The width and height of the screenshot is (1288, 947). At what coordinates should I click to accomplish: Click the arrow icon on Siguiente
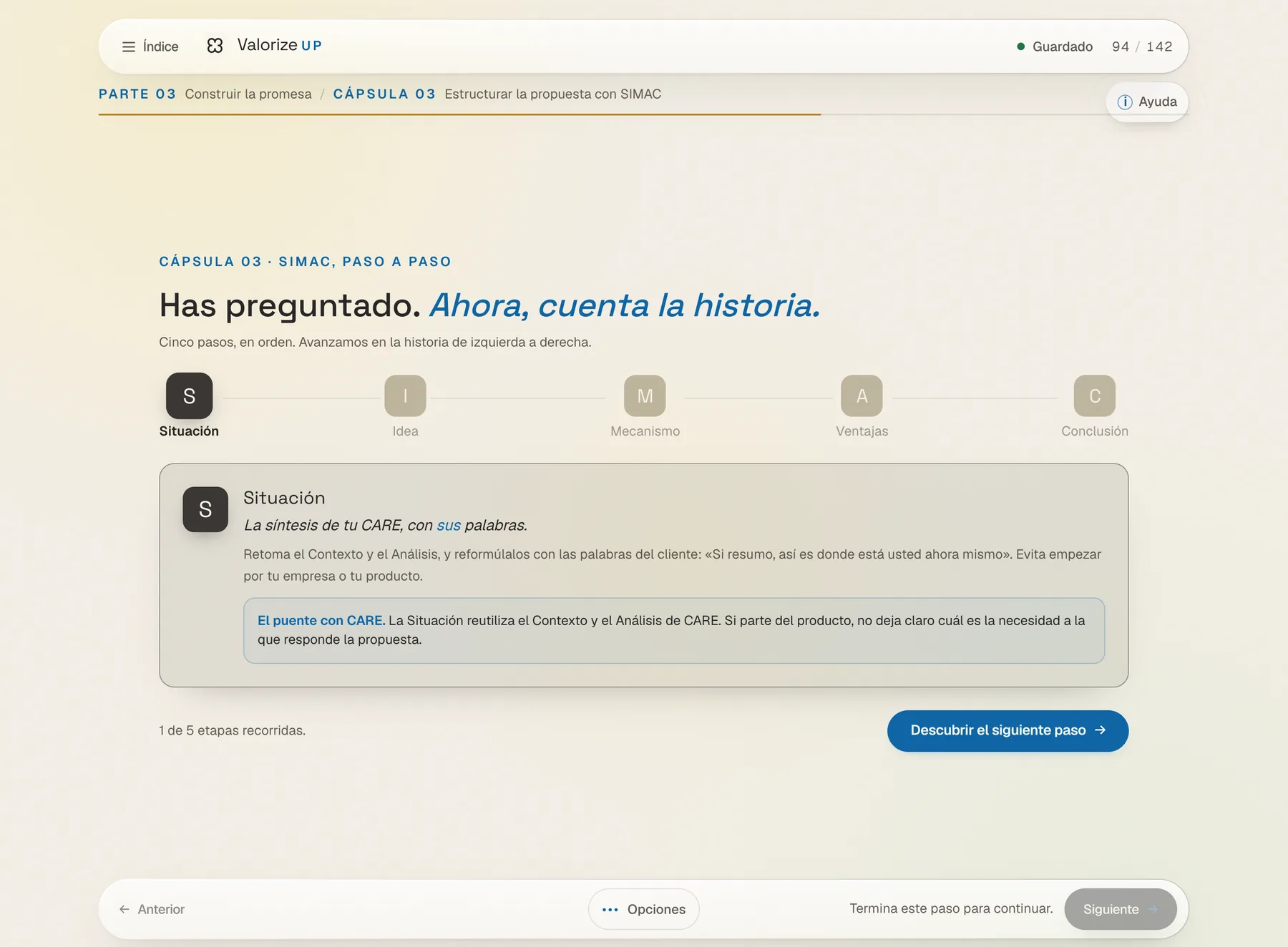(1153, 909)
